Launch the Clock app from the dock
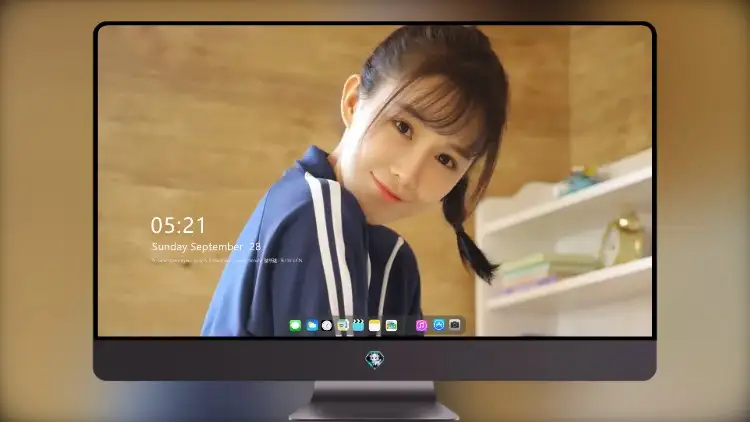750x422 pixels. click(327, 326)
